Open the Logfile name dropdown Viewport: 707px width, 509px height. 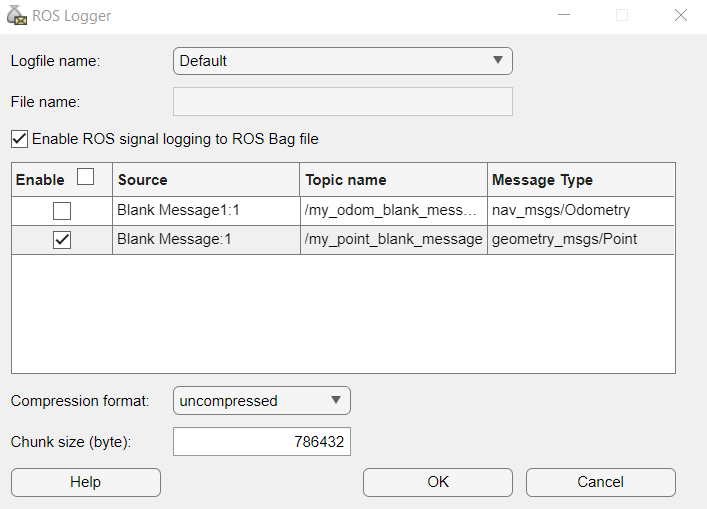(x=342, y=61)
